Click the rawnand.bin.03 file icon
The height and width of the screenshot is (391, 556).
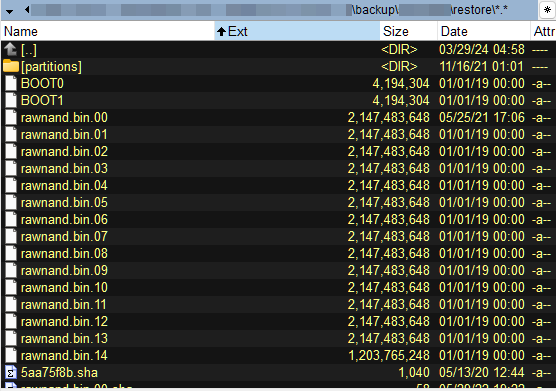[x=11, y=168]
